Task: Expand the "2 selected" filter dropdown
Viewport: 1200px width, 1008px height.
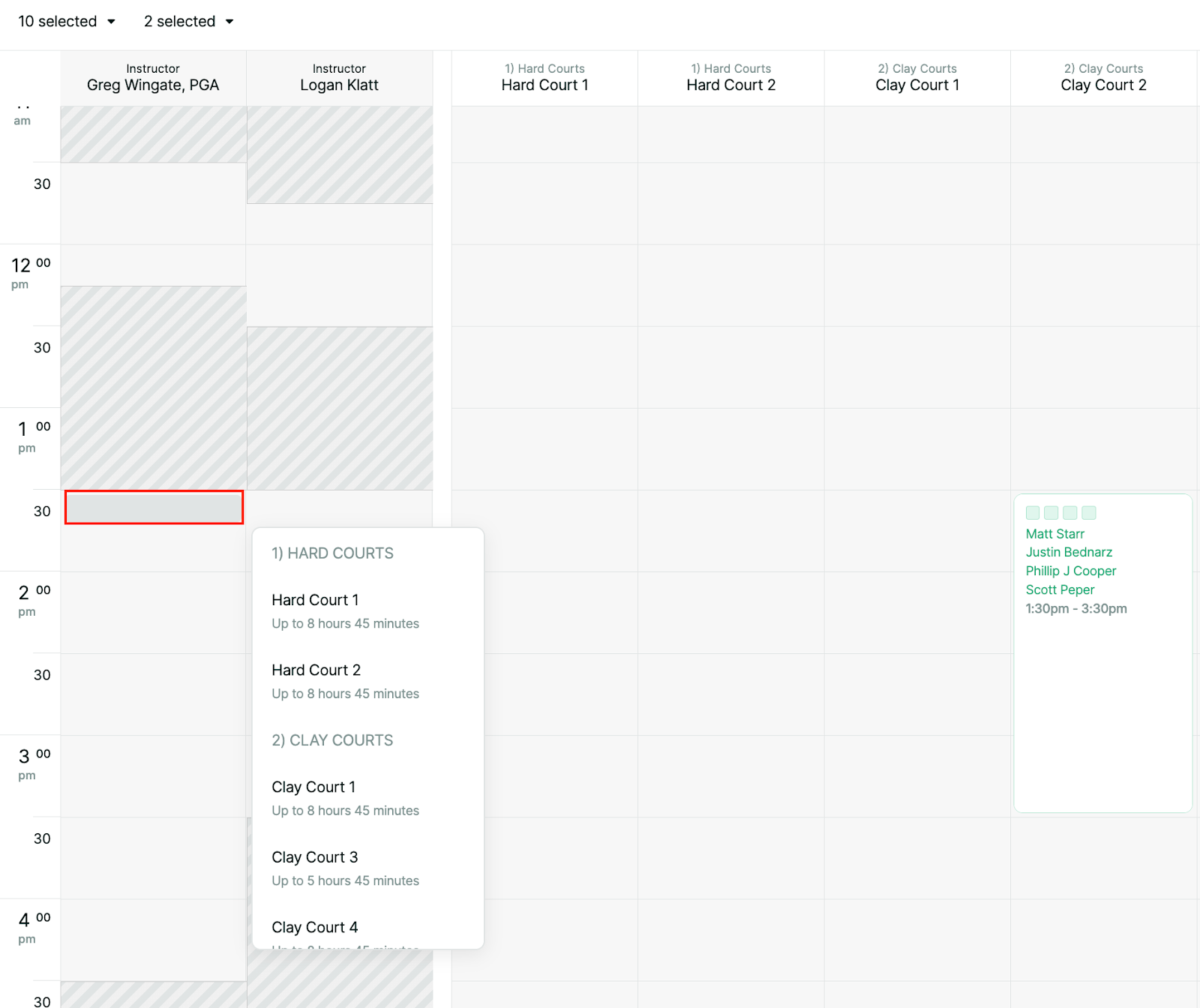Action: (189, 21)
